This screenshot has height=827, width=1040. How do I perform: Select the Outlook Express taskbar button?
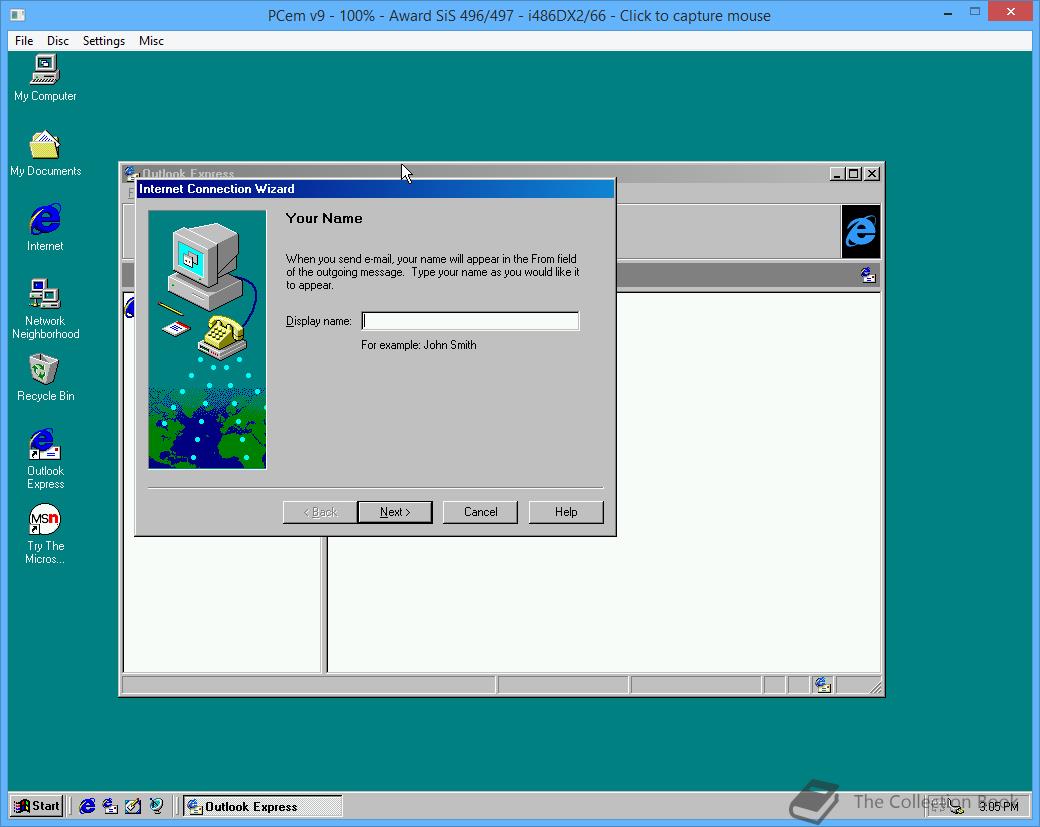[263, 806]
